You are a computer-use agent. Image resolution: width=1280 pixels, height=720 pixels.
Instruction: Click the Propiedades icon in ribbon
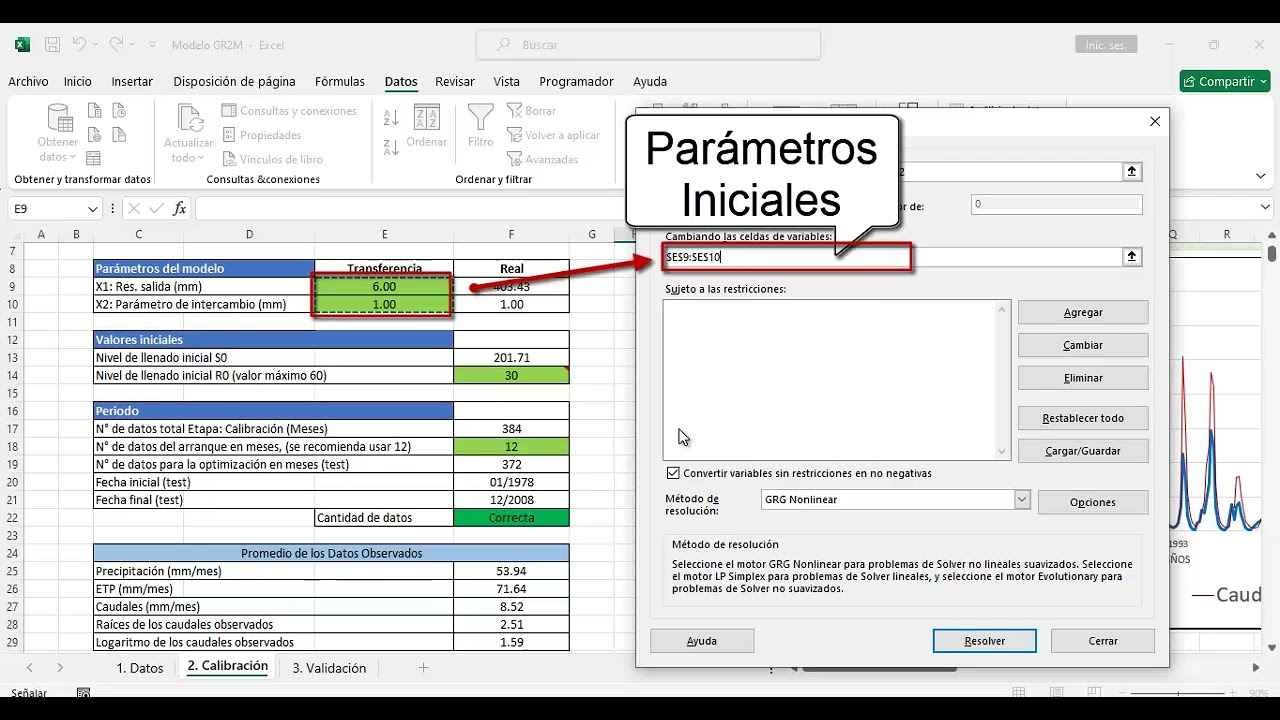(x=229, y=135)
